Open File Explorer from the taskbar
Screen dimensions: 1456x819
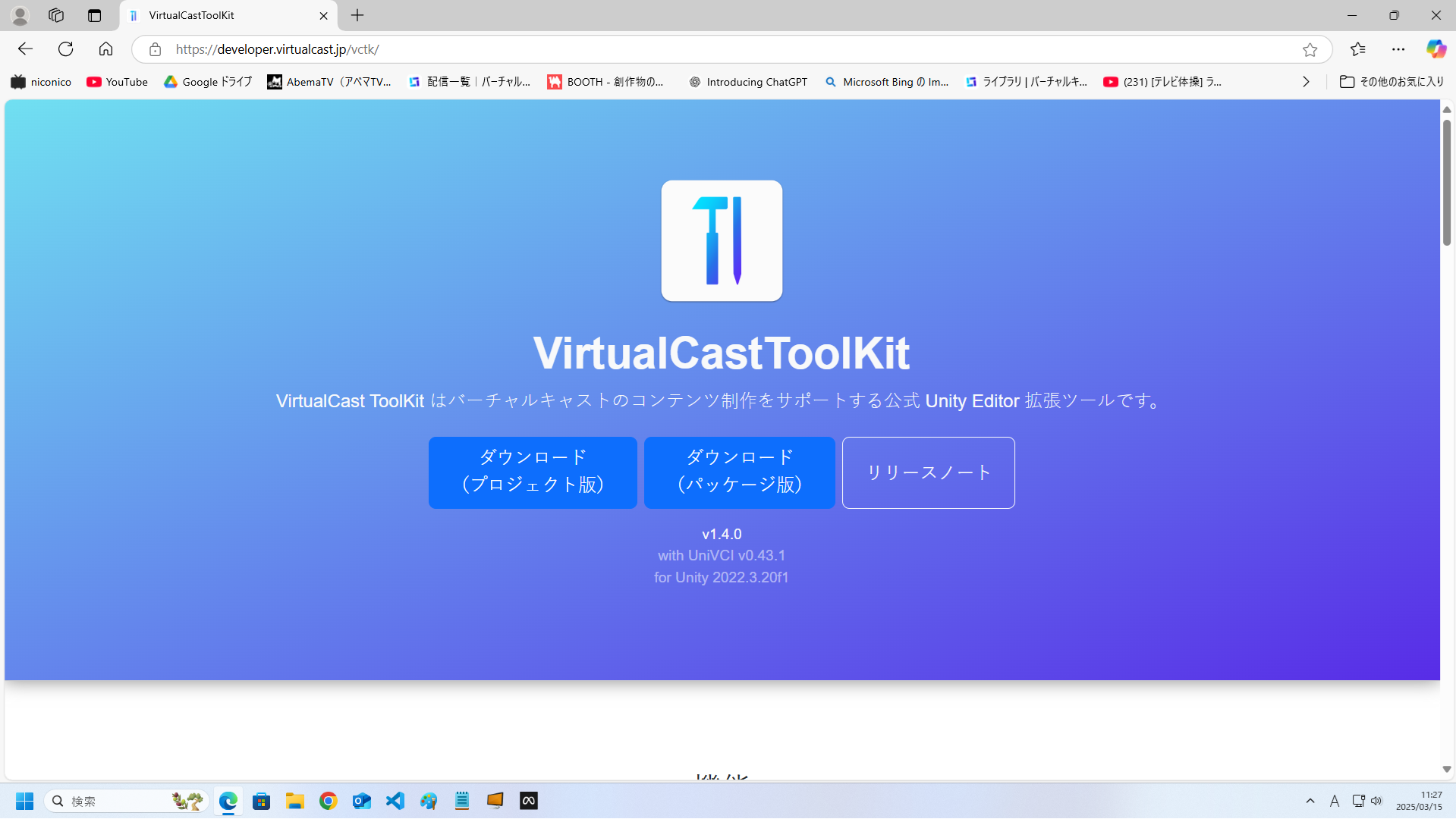[x=295, y=801]
